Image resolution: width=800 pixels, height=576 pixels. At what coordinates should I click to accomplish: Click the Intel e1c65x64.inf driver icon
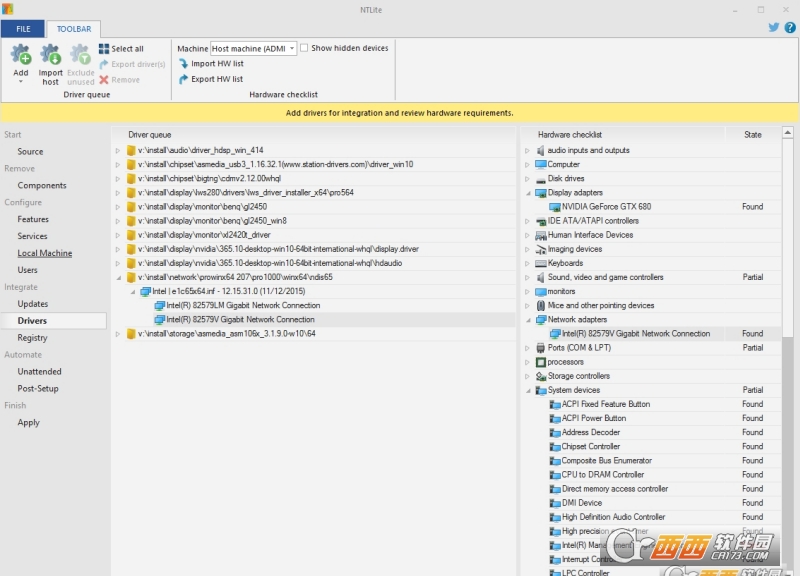click(x=145, y=292)
